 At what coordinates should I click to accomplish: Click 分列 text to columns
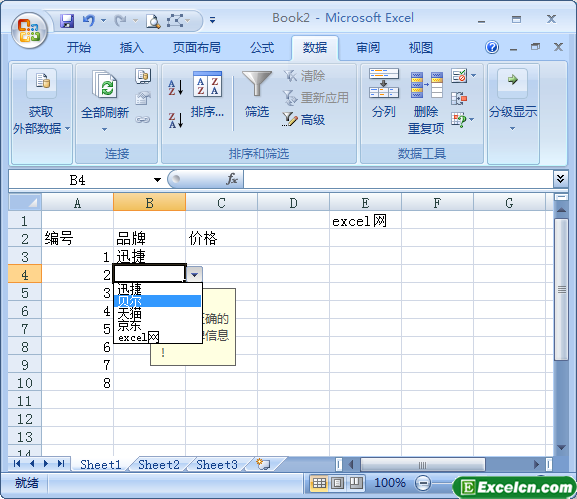383,94
